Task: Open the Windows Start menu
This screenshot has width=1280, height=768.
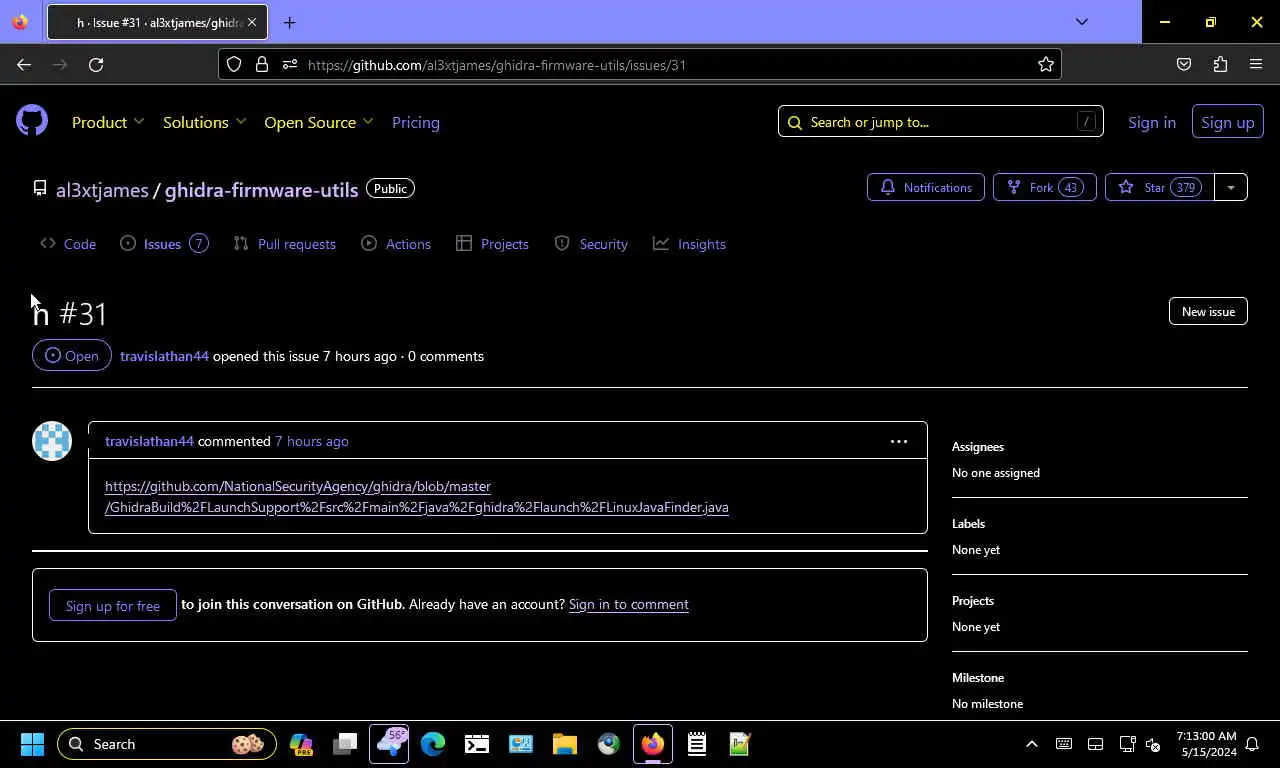Action: coord(32,744)
